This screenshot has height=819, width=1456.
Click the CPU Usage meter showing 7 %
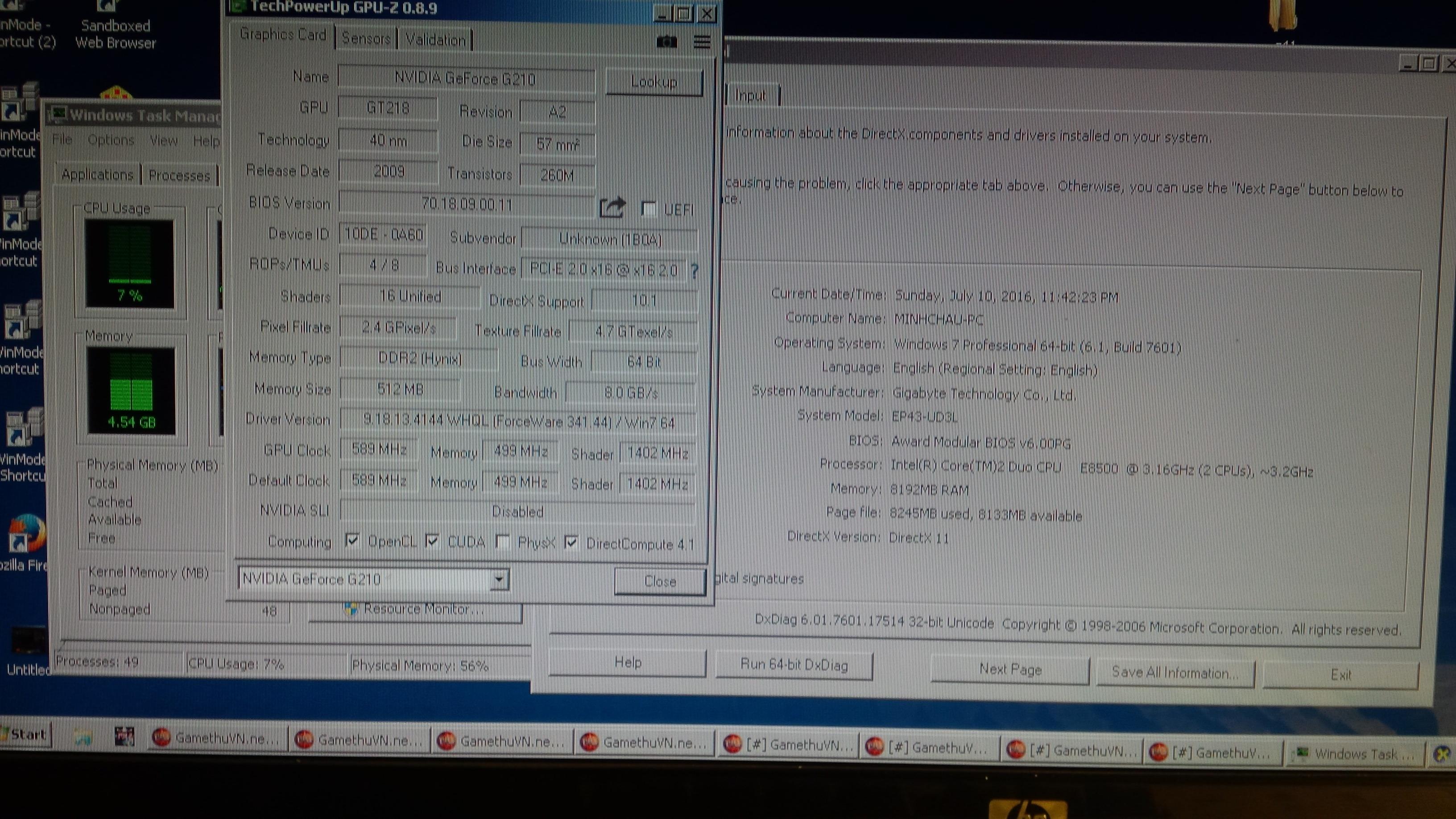[x=129, y=263]
